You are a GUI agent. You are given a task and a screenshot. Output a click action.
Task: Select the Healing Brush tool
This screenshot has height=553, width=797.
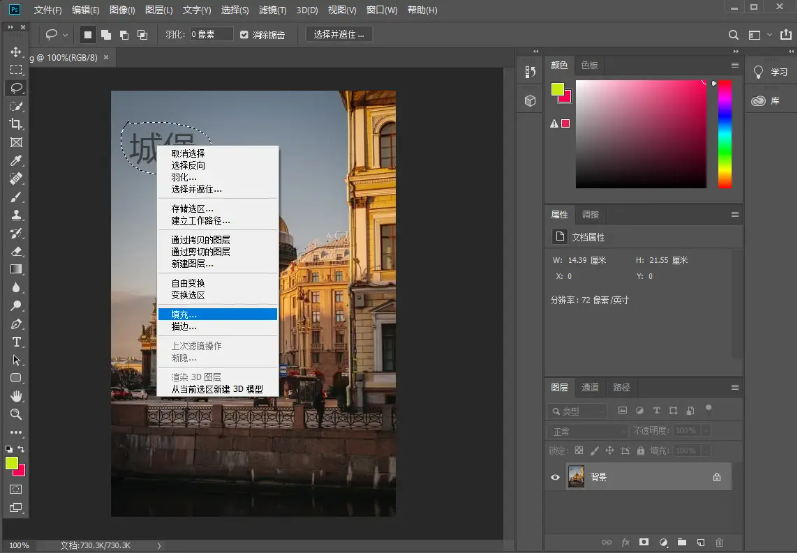16,179
